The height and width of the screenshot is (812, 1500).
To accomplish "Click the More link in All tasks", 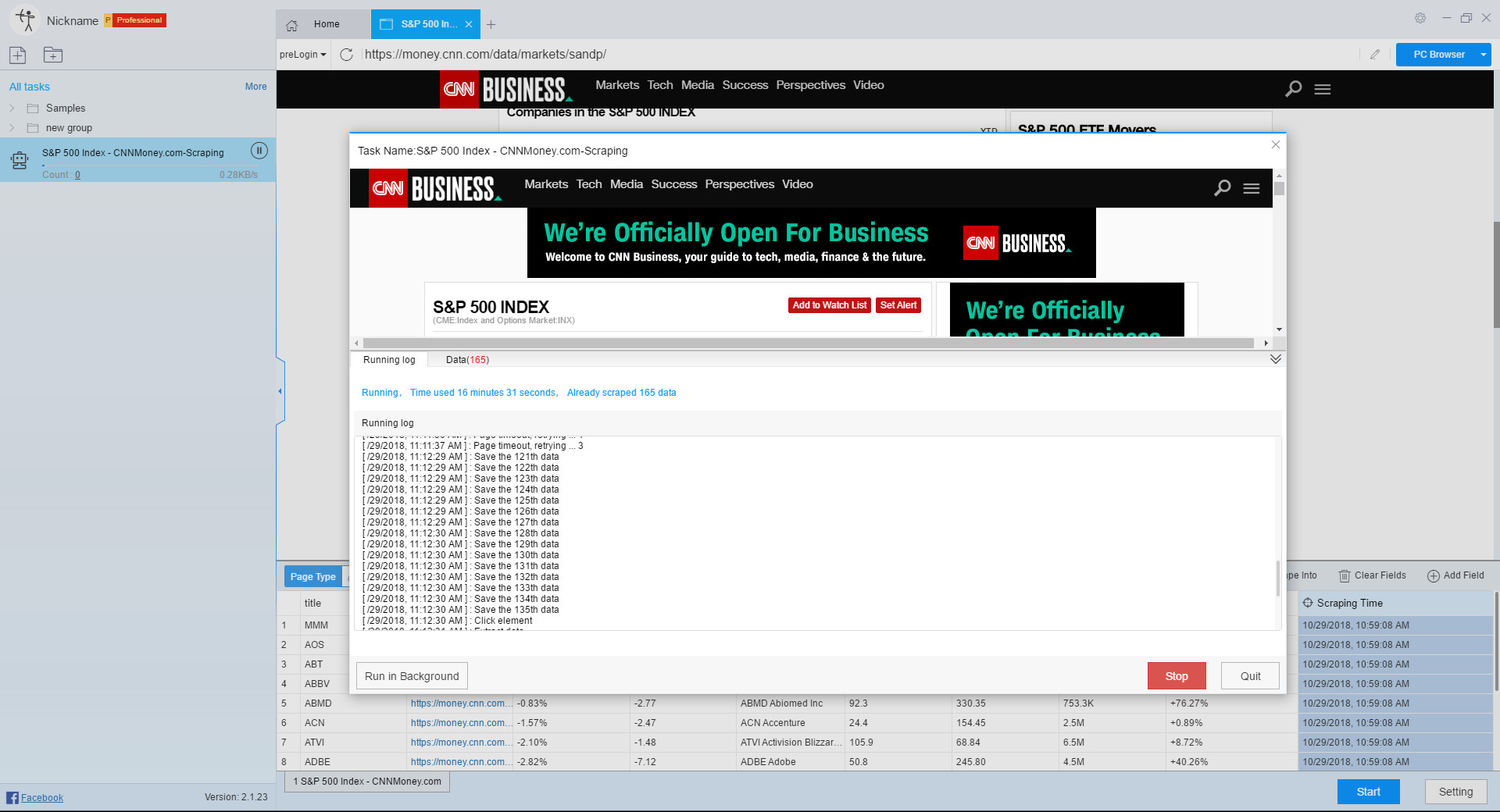I will [x=255, y=87].
